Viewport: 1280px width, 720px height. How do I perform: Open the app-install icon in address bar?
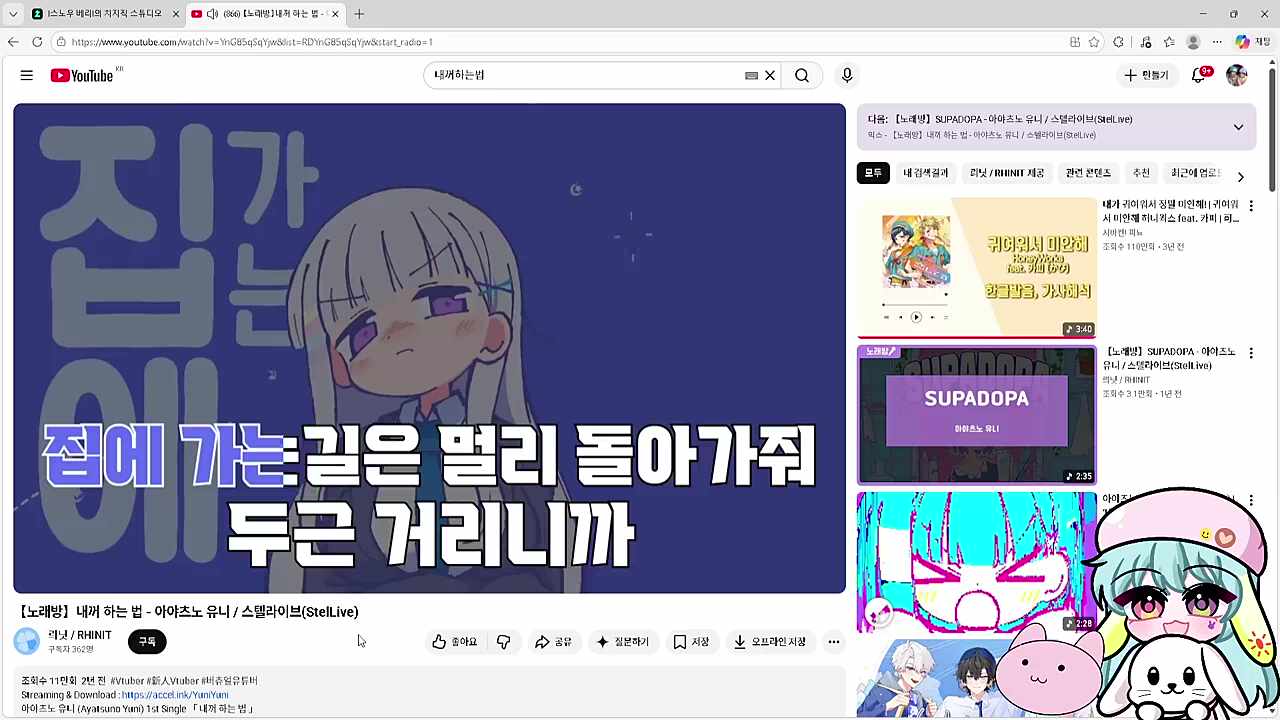point(1075,42)
